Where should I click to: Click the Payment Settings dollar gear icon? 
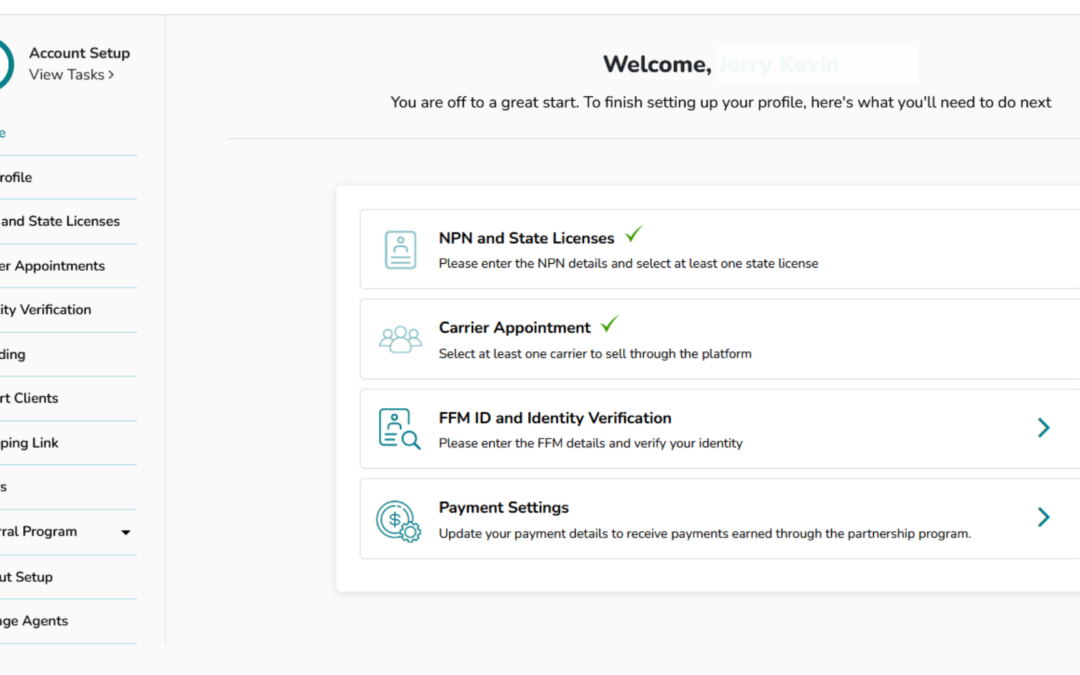click(399, 521)
